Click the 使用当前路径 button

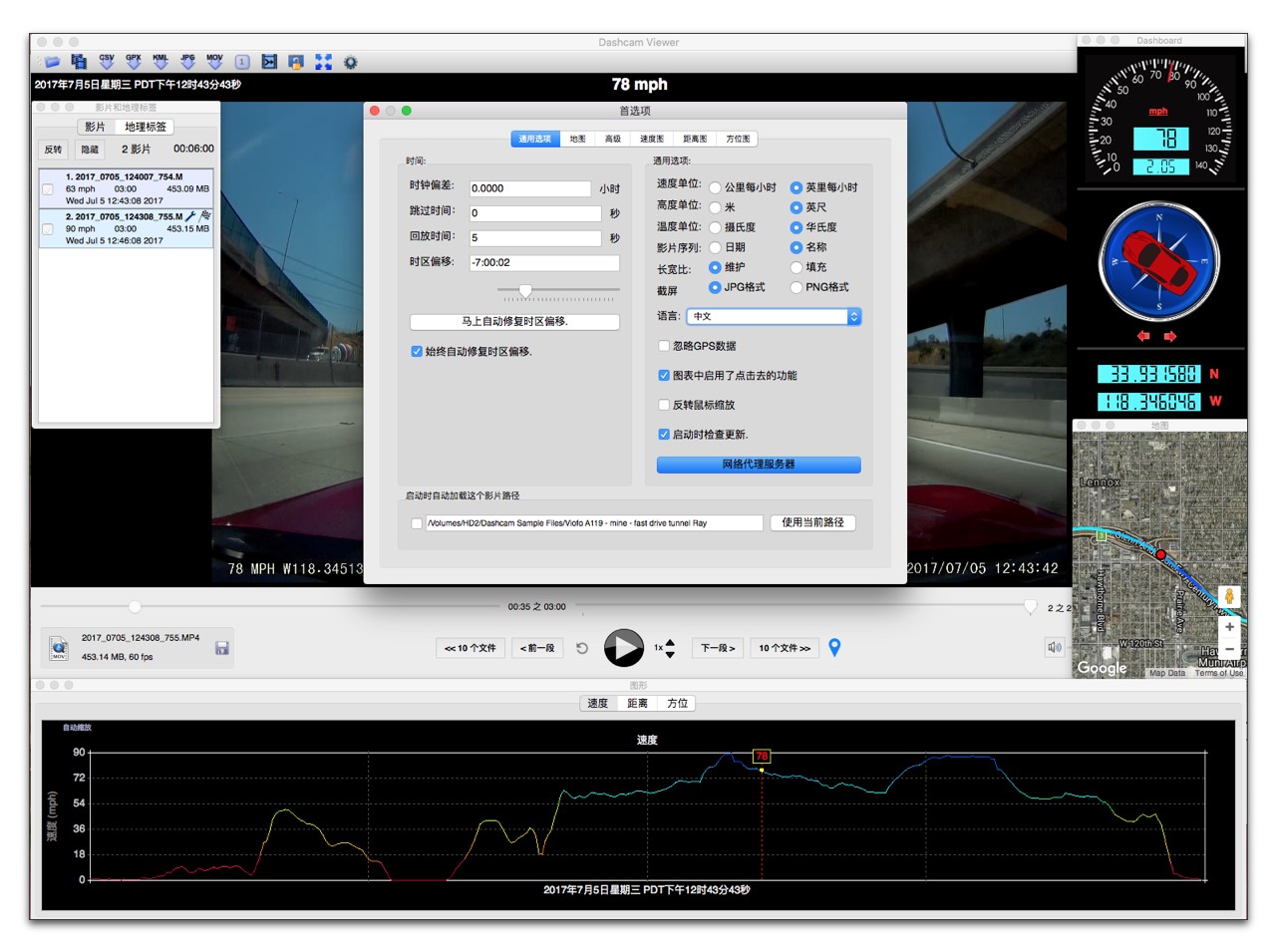tap(813, 522)
